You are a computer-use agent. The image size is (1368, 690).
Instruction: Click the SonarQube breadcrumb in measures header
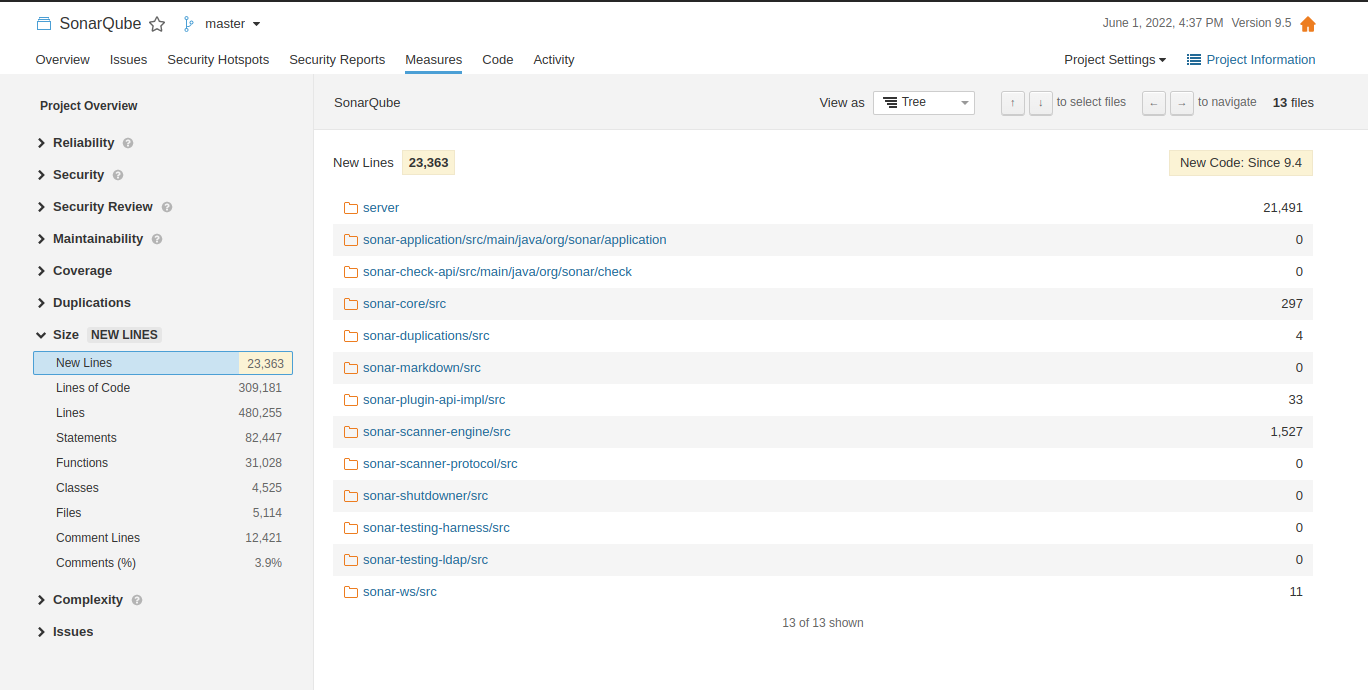pos(367,102)
